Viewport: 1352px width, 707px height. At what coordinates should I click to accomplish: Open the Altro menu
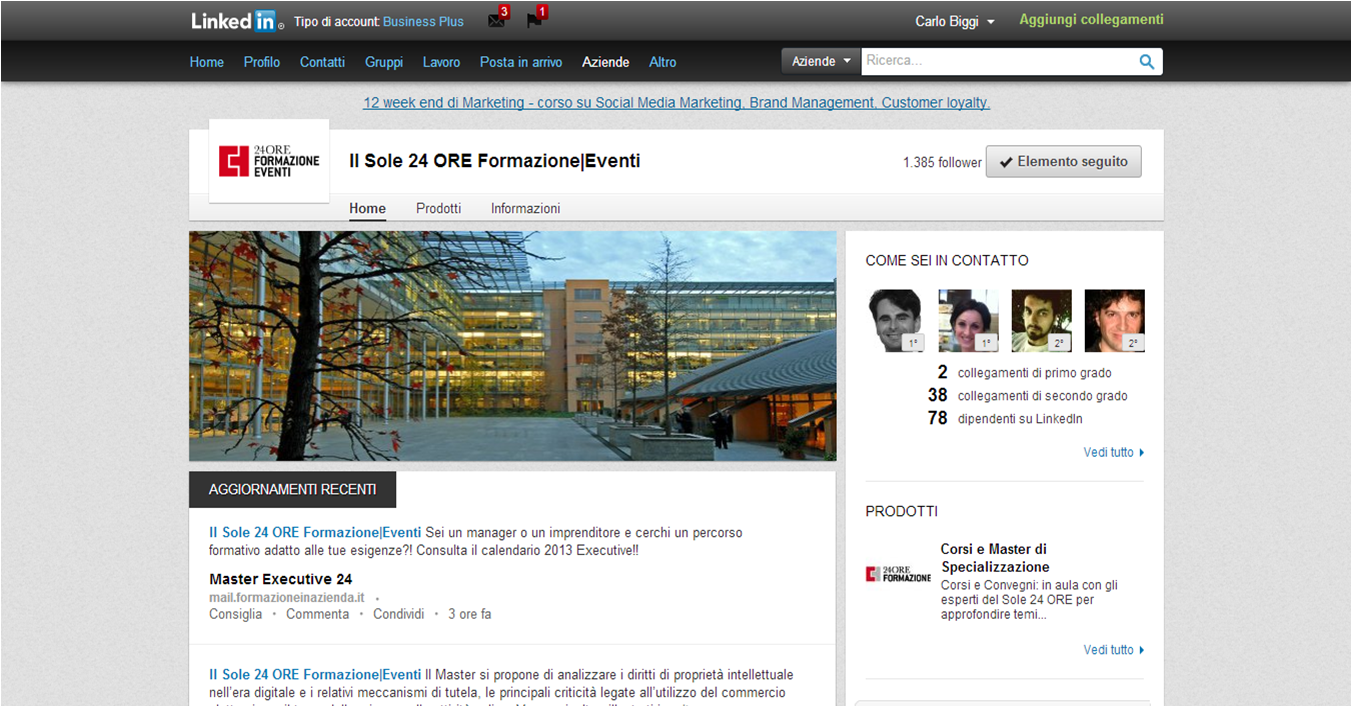click(663, 62)
